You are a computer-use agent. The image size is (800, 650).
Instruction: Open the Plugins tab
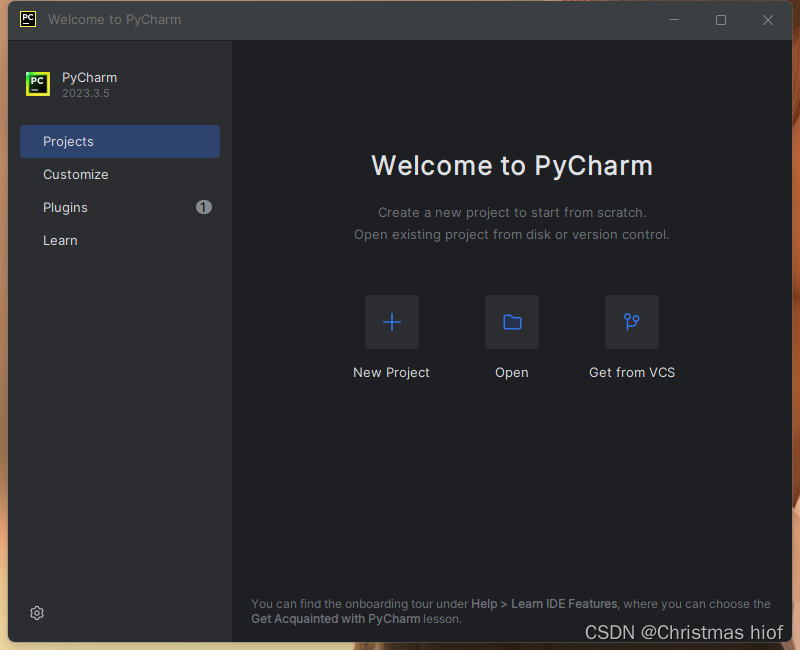point(120,207)
